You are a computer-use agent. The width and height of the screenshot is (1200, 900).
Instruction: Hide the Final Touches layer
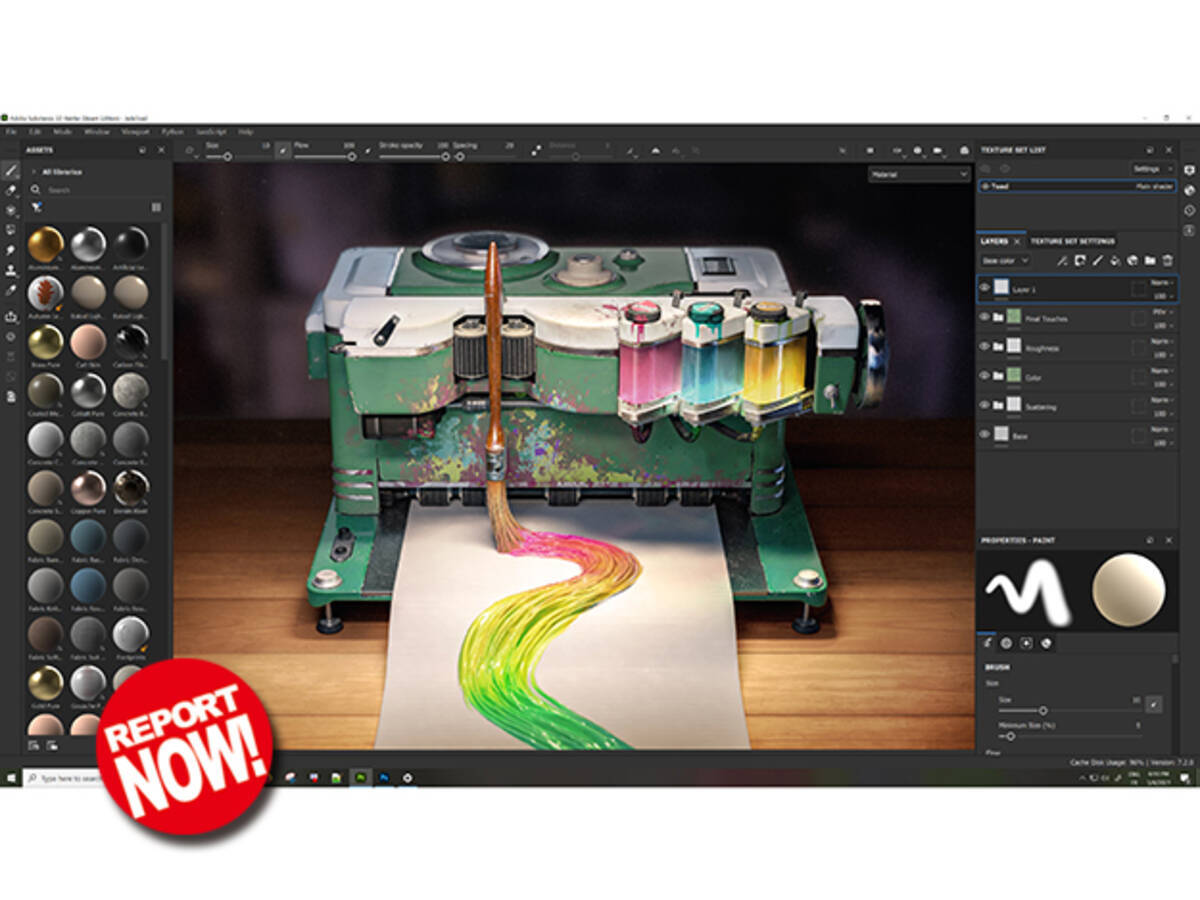click(984, 318)
